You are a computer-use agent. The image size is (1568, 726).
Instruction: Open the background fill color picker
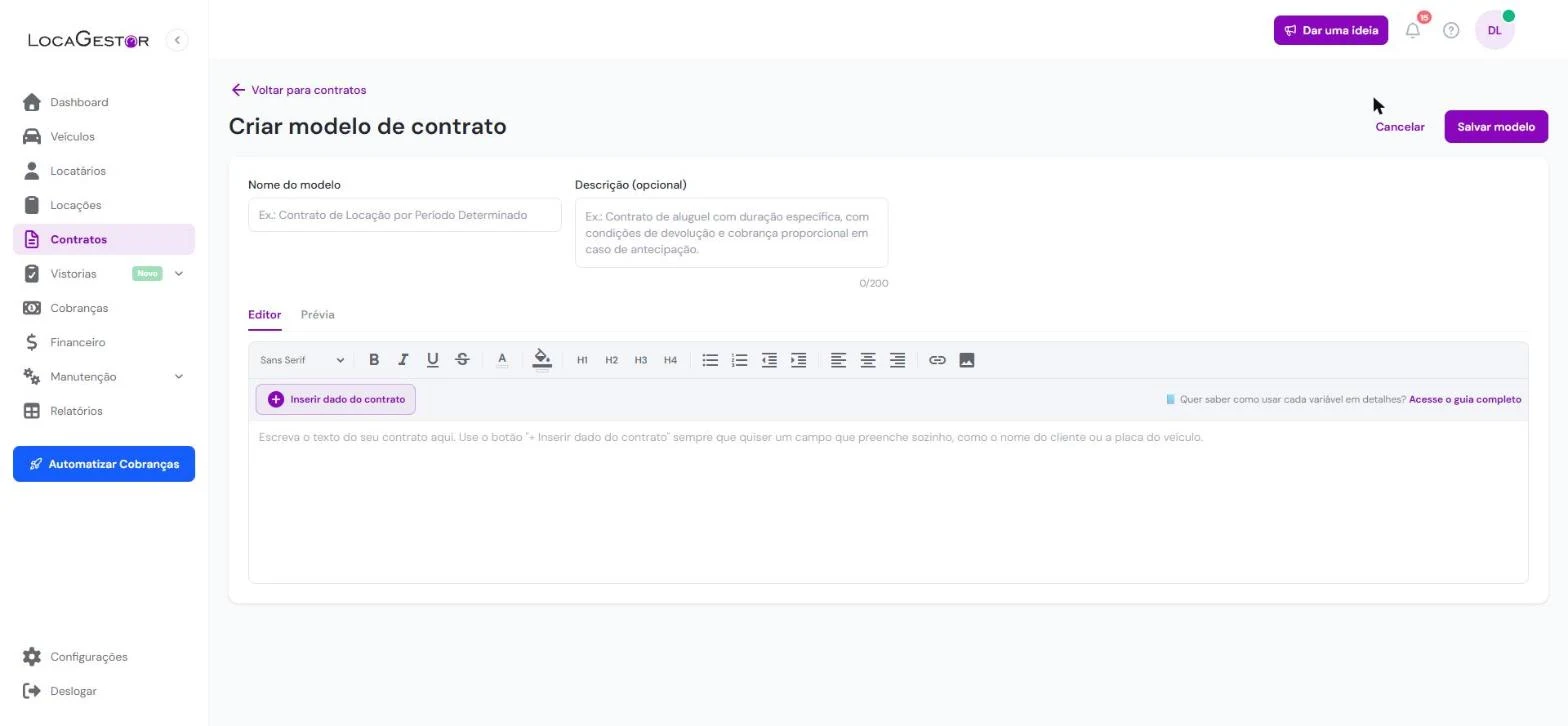coord(542,360)
